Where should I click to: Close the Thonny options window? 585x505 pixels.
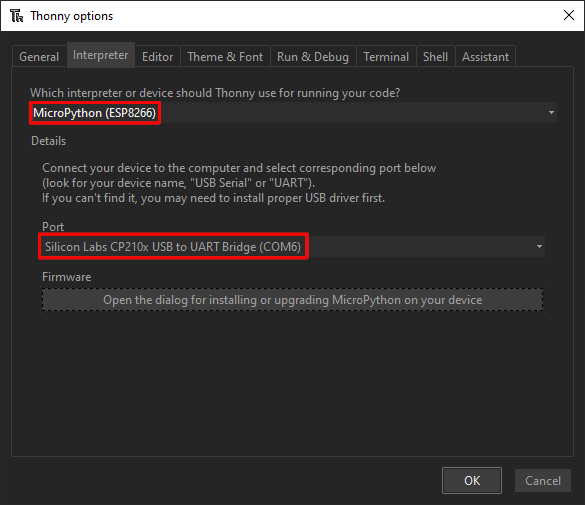click(x=569, y=15)
